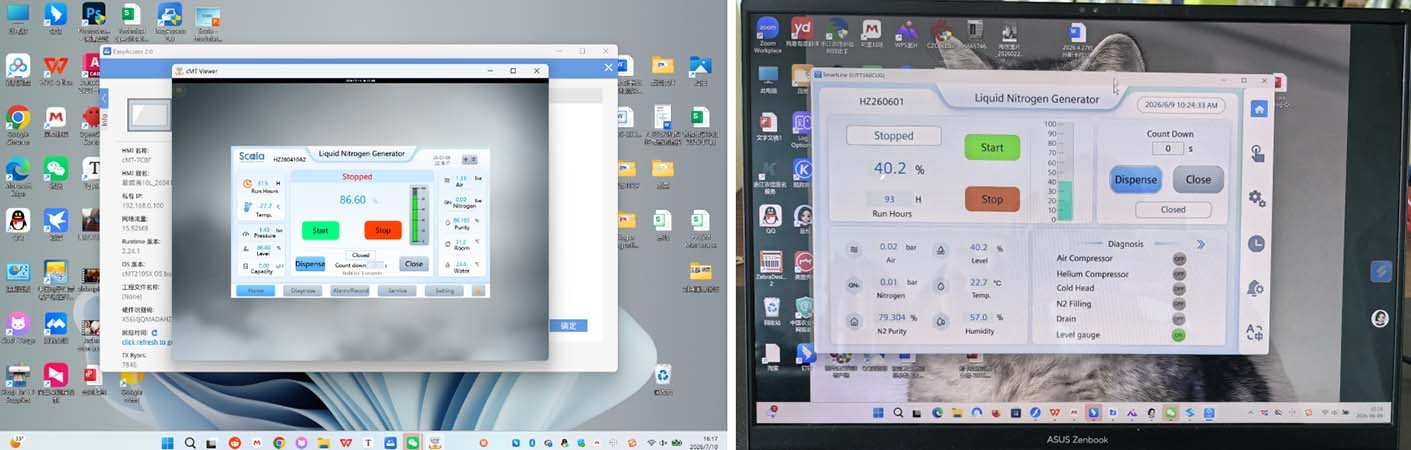Image resolution: width=1411 pixels, height=450 pixels.
Task: Toggle Level gauge ON indicator
Action: pos(1179,335)
